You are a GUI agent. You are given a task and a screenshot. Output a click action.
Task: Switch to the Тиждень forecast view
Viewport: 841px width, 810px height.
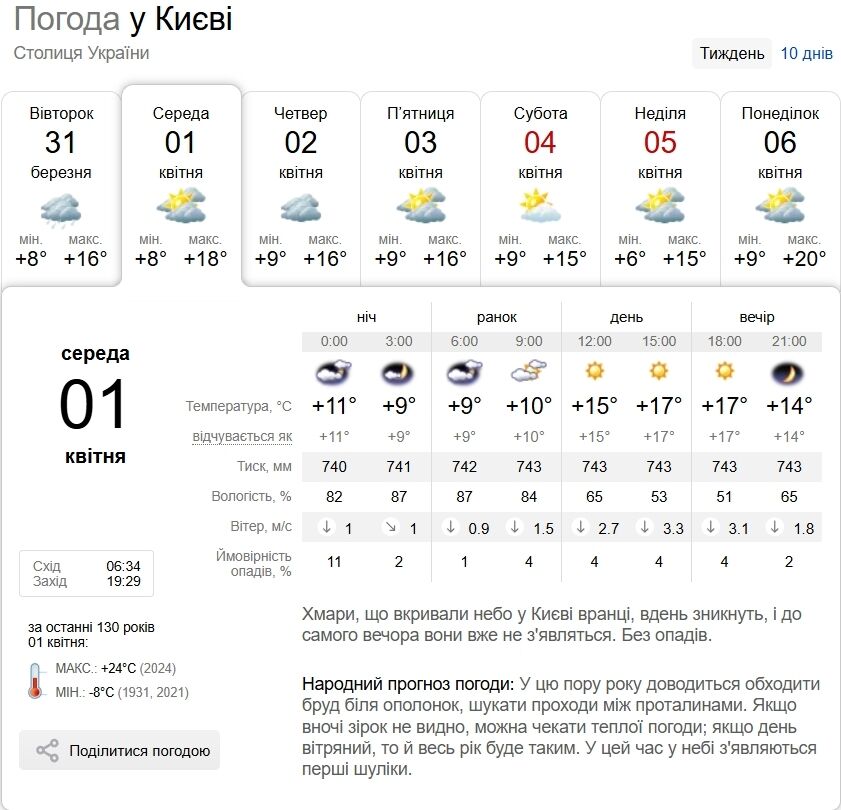coord(731,53)
